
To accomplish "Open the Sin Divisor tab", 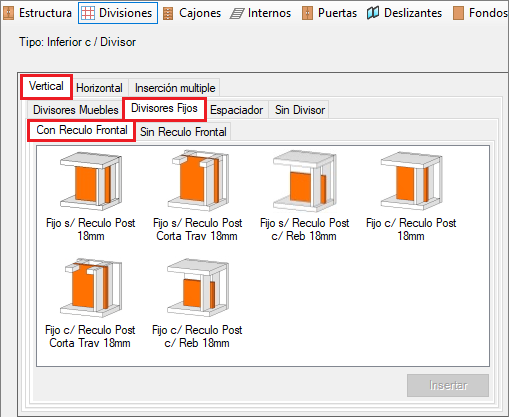I will 300,110.
